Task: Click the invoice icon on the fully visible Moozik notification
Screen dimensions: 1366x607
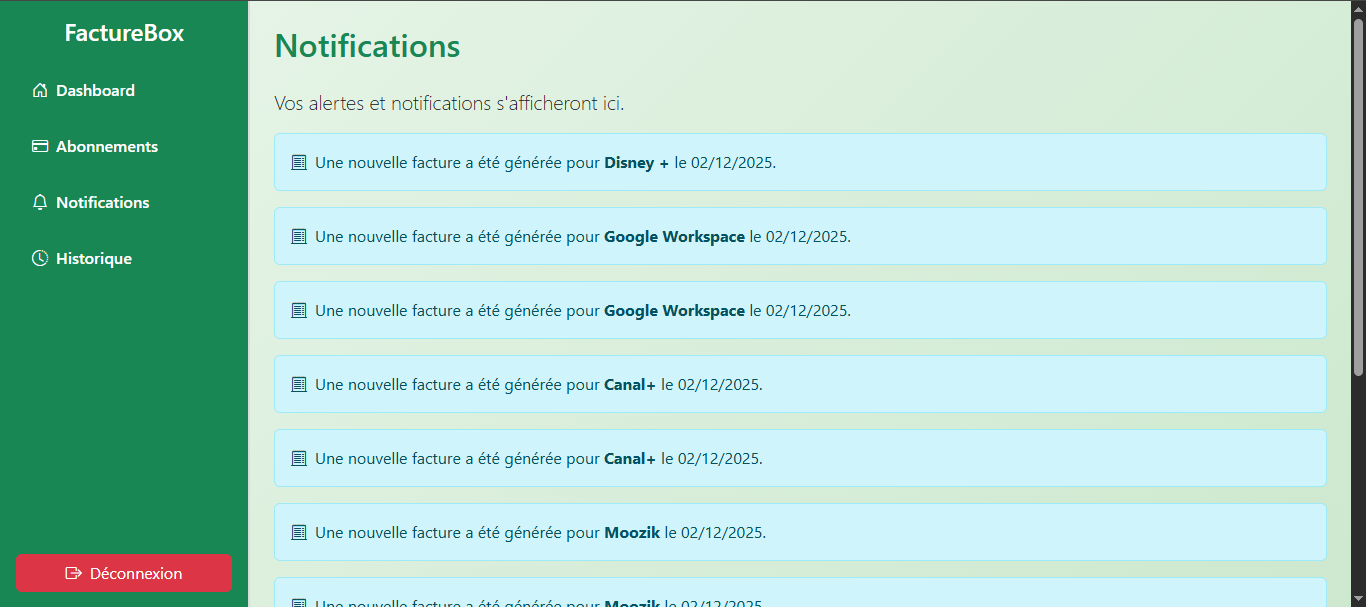Action: click(x=299, y=533)
